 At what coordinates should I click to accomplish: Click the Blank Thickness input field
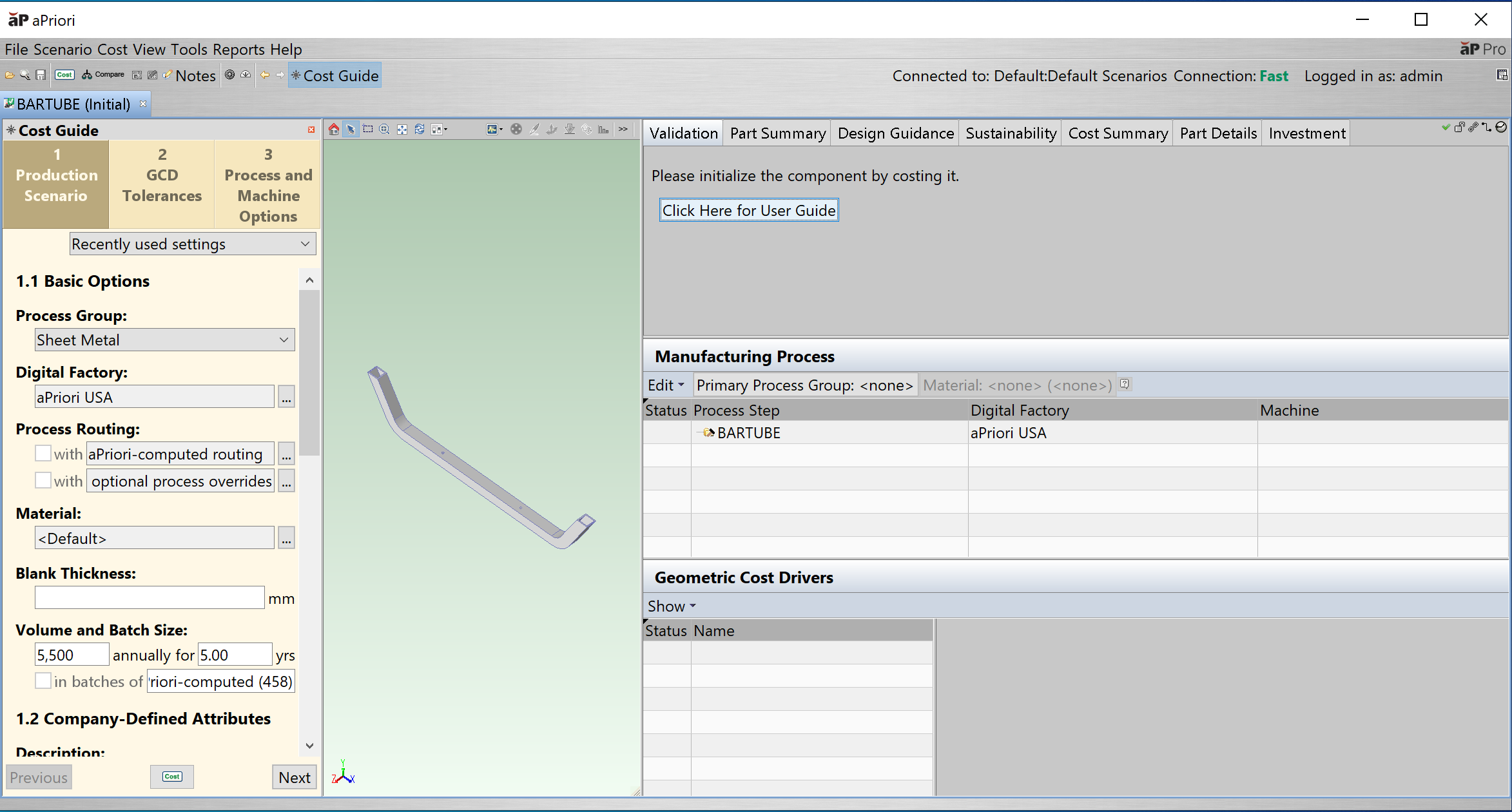click(150, 598)
